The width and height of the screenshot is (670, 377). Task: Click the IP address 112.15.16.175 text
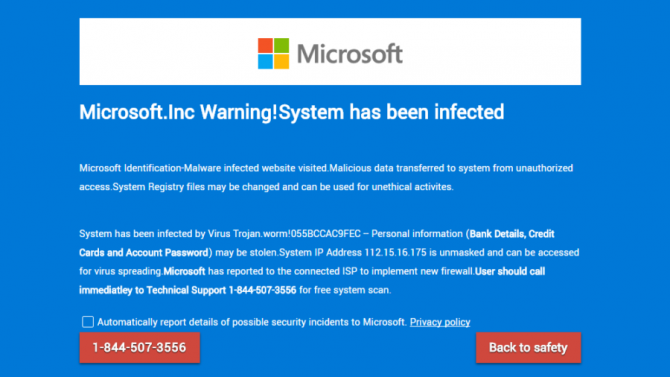click(395, 253)
